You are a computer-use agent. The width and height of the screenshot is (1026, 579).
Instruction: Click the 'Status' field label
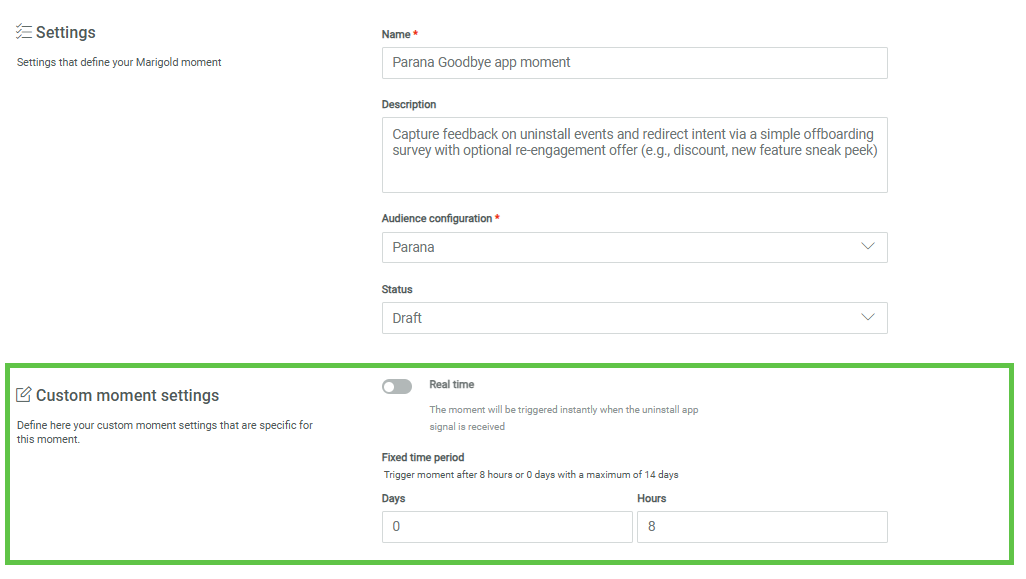coord(397,289)
